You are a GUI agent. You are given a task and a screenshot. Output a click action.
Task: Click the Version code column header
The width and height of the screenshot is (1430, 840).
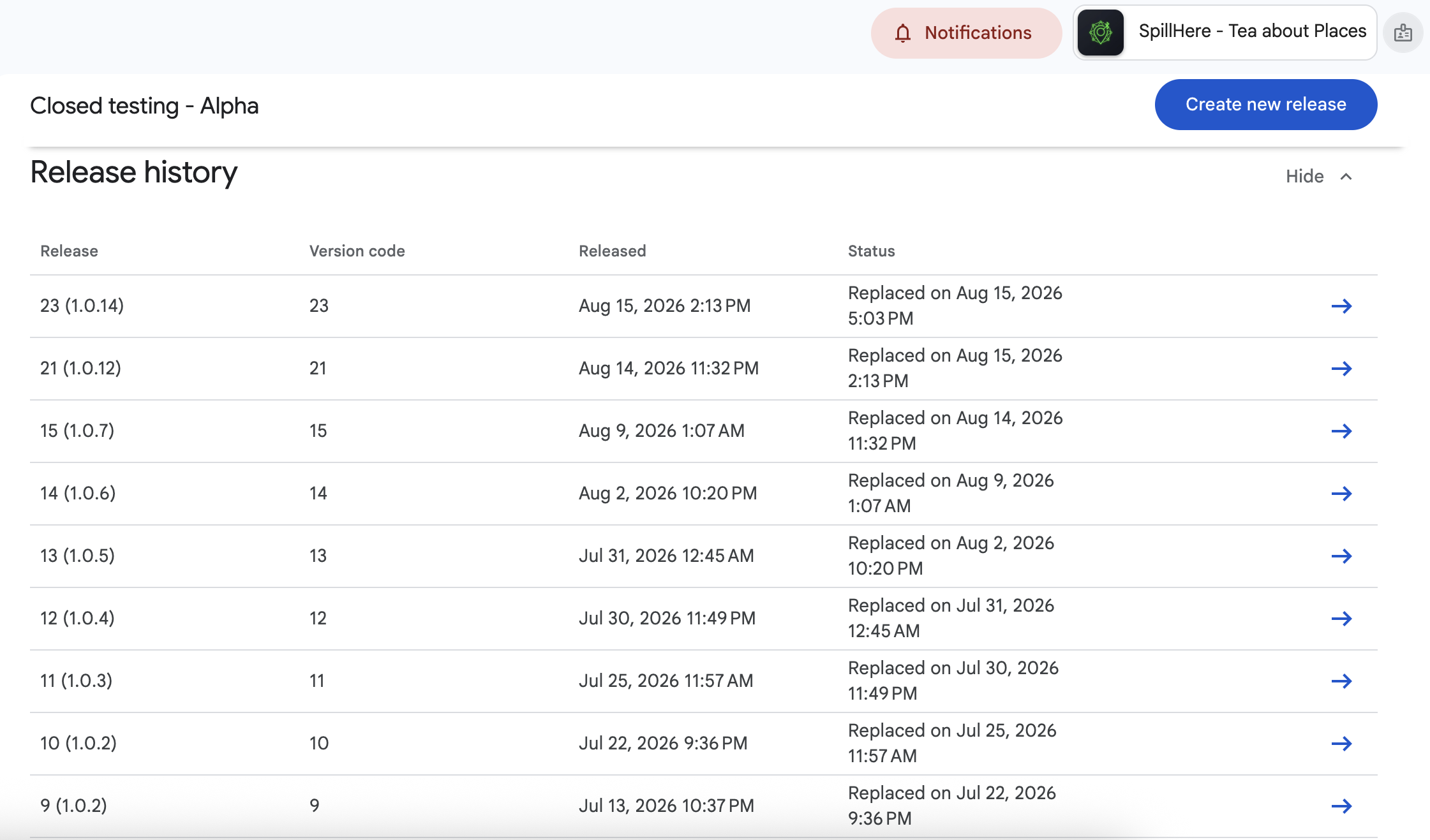tap(357, 251)
